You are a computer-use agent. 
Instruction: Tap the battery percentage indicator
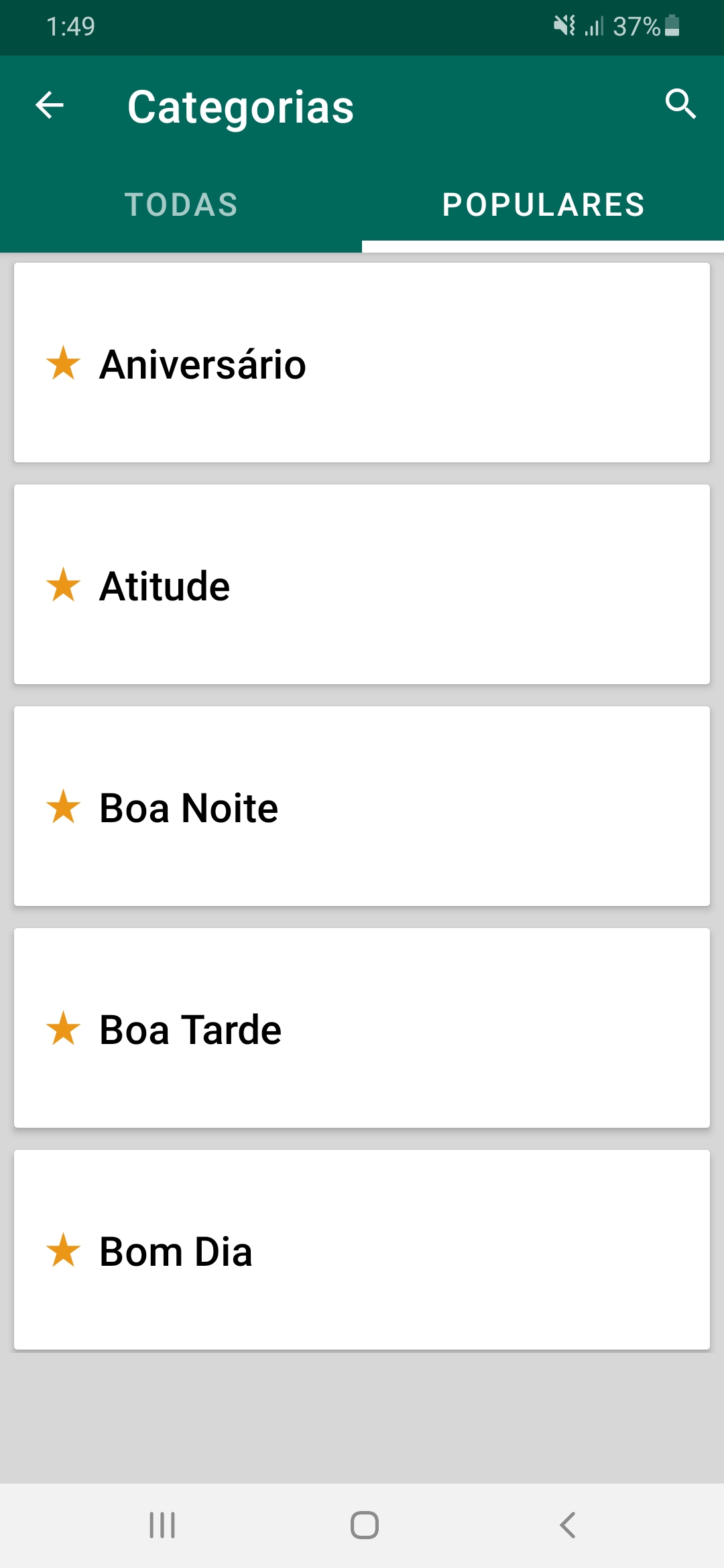click(x=637, y=27)
